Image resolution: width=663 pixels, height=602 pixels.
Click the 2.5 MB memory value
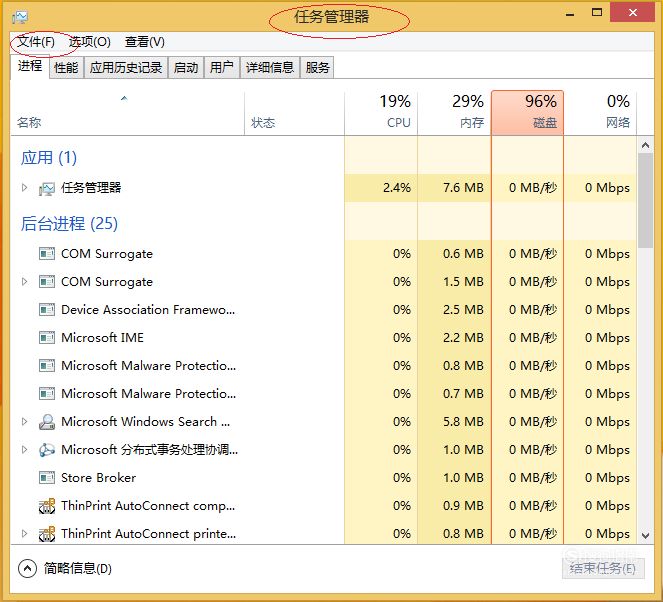(463, 310)
